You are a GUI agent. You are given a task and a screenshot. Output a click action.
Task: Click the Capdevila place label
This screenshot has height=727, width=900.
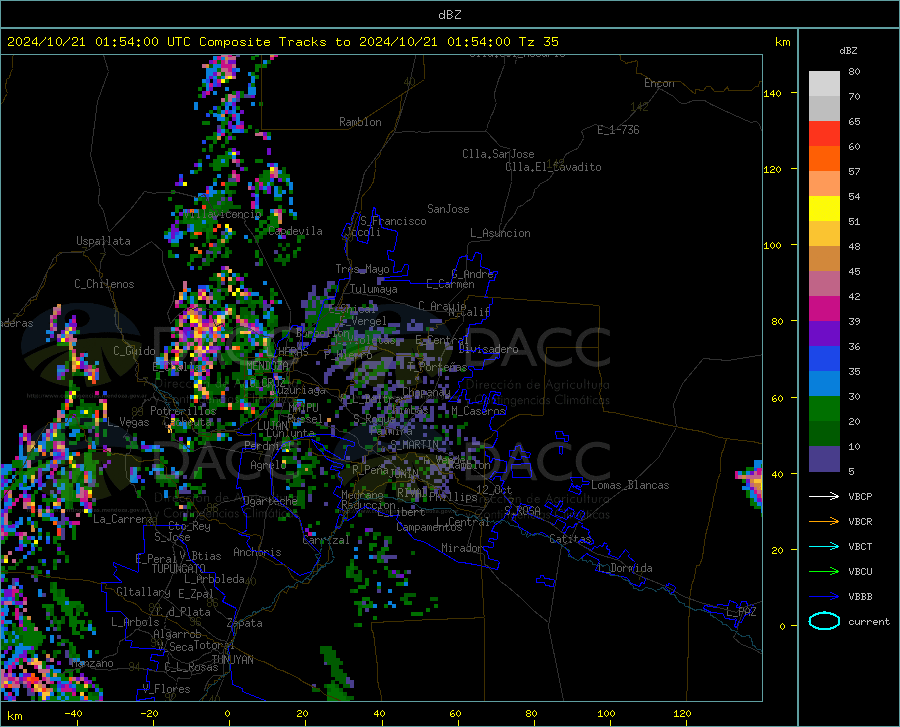pyautogui.click(x=295, y=231)
